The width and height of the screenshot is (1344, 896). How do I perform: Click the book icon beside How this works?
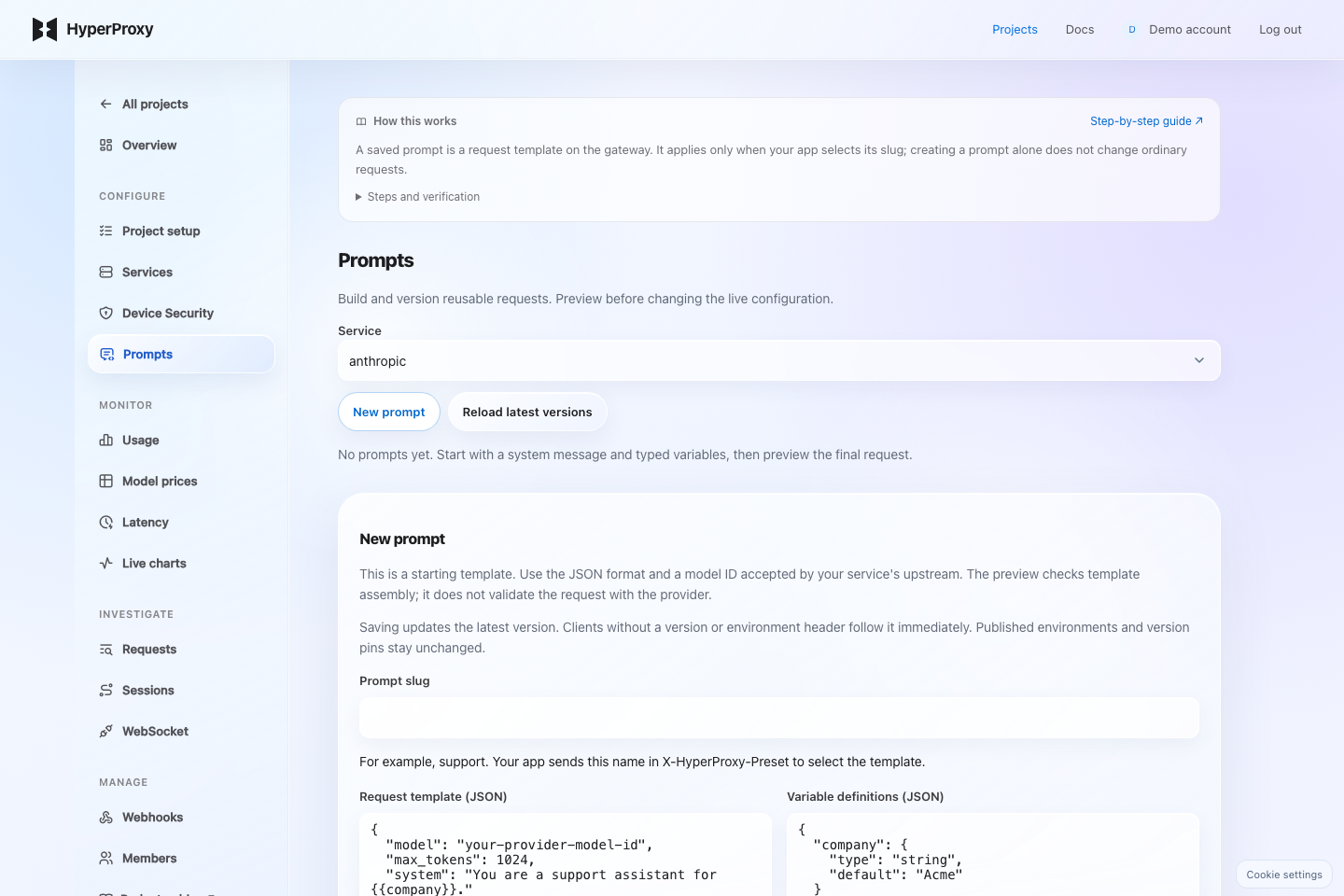(x=361, y=121)
